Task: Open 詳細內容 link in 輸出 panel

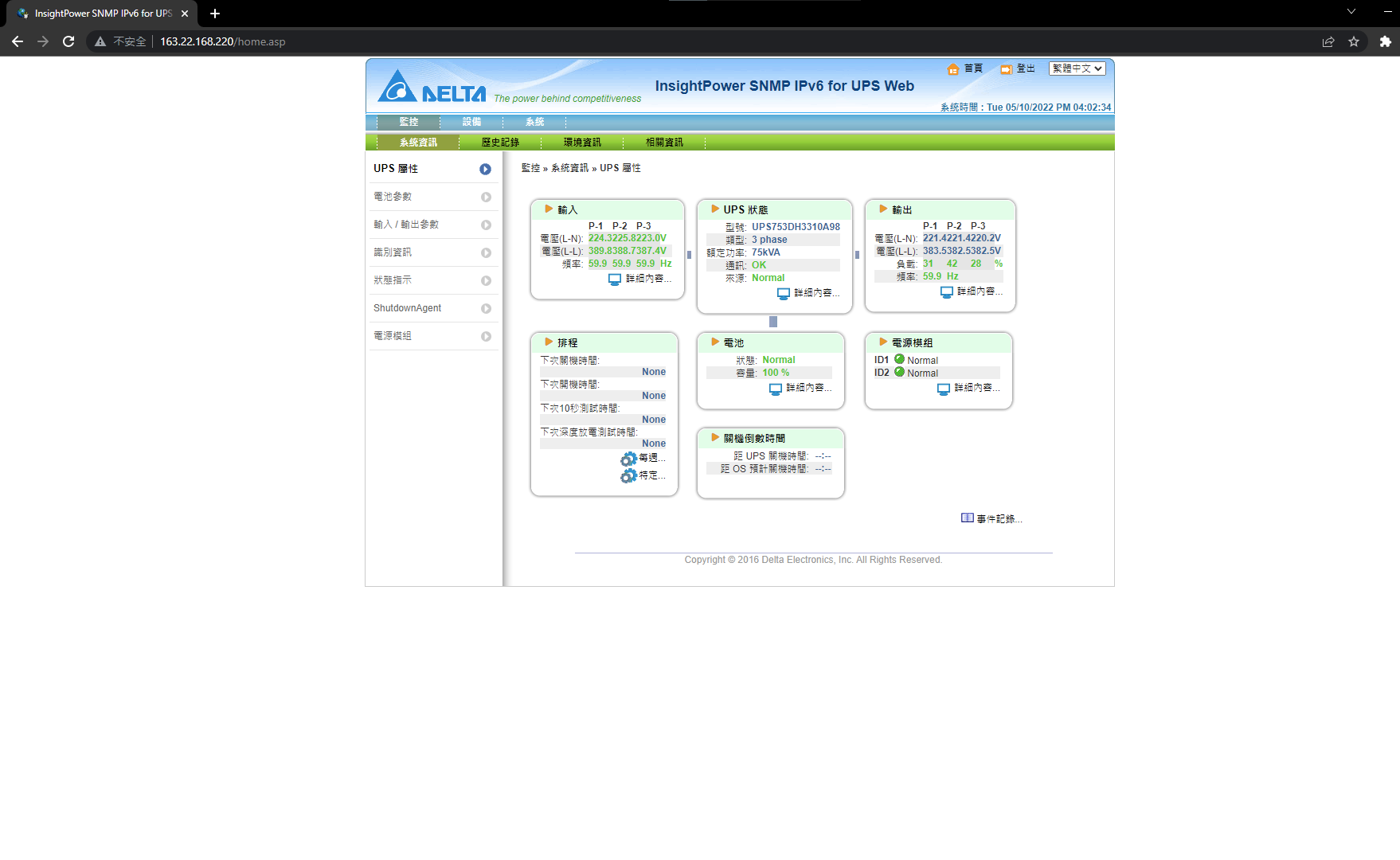Action: [x=980, y=291]
